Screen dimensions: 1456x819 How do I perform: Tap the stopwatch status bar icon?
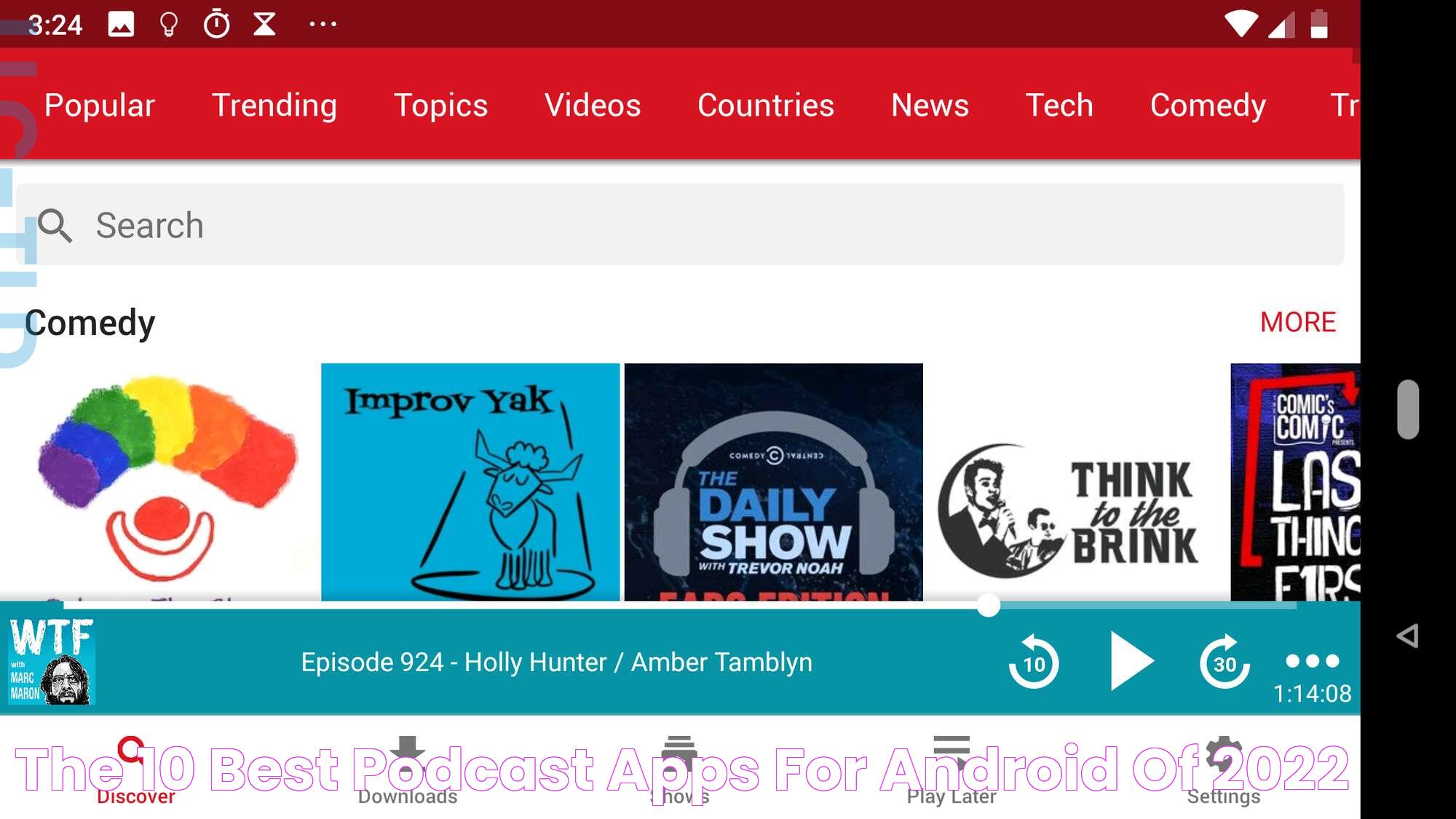coord(216,24)
